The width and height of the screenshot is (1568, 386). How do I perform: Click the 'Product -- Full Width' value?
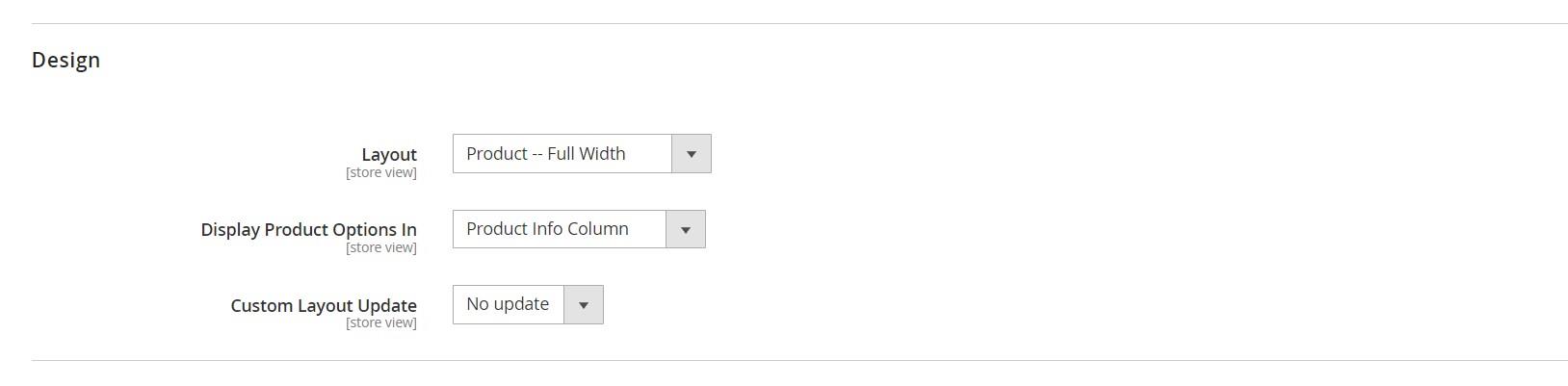(545, 154)
